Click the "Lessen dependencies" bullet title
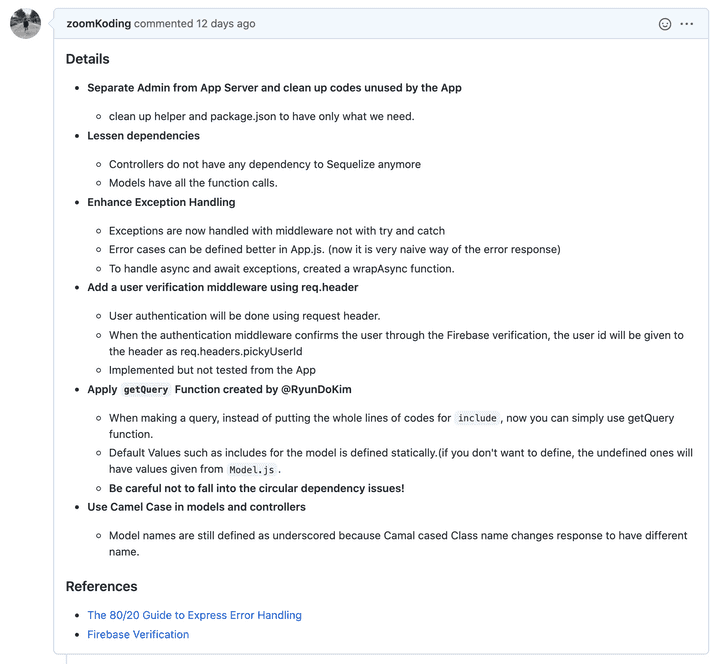This screenshot has width=720, height=664. coord(143,135)
